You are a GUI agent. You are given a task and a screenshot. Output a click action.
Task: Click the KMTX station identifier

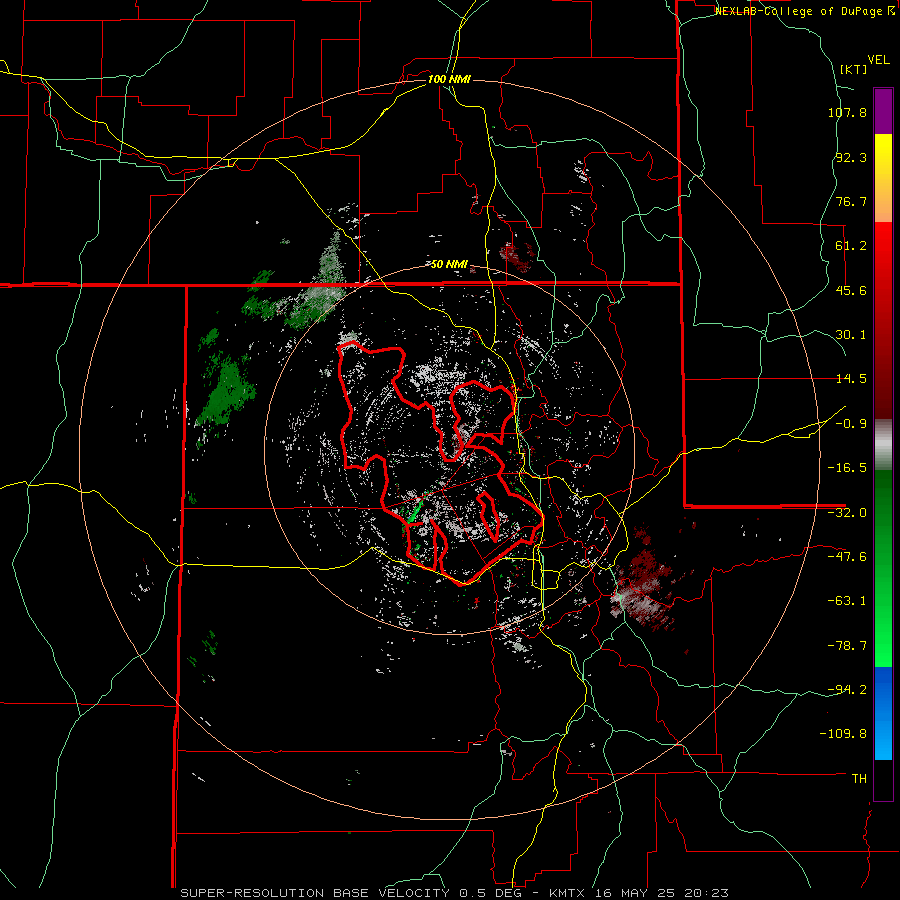click(x=568, y=893)
